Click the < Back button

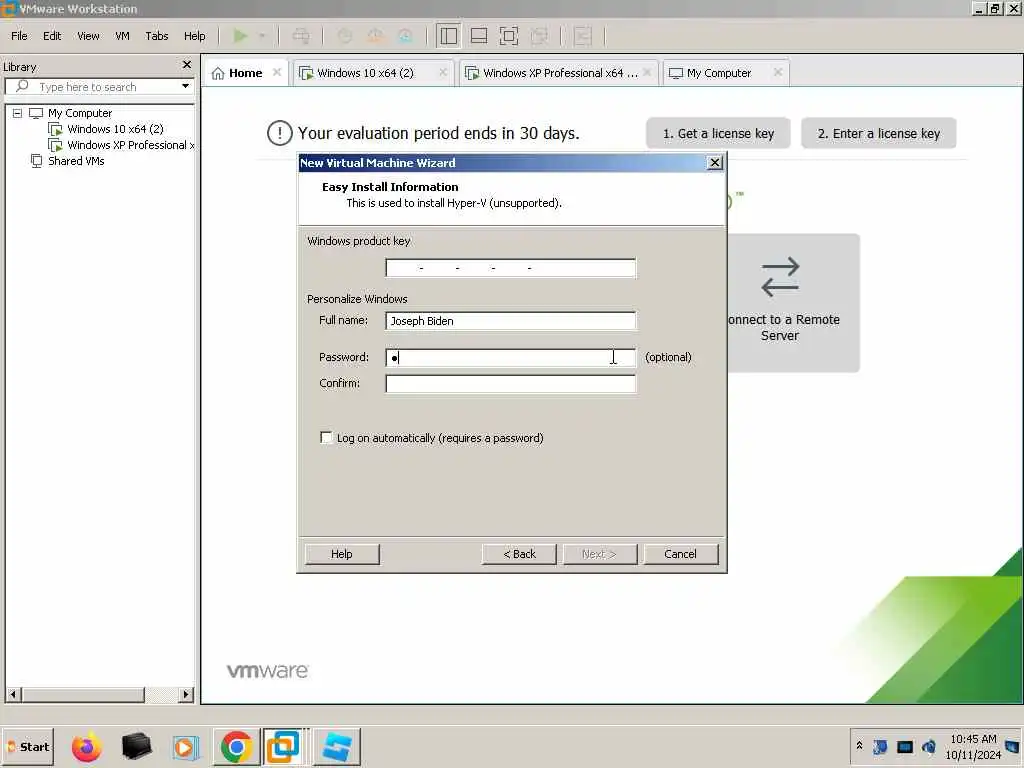coord(519,554)
